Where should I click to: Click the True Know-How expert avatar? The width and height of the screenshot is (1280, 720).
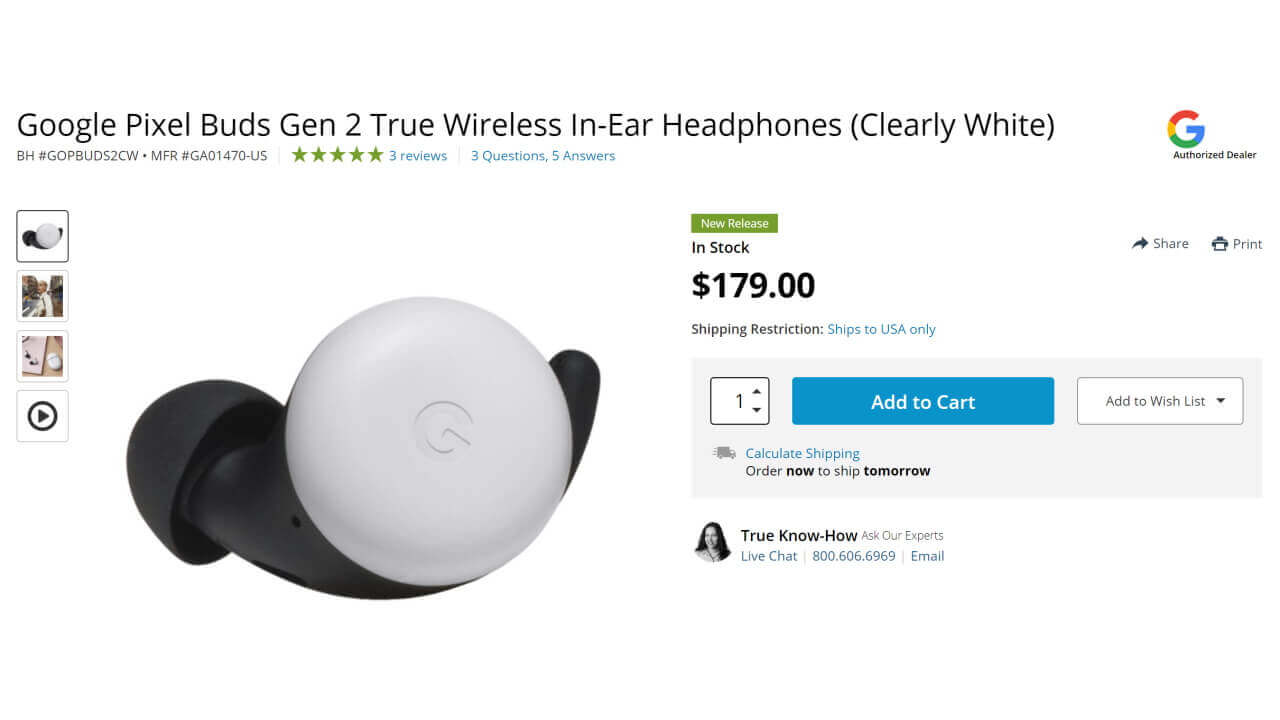point(712,542)
